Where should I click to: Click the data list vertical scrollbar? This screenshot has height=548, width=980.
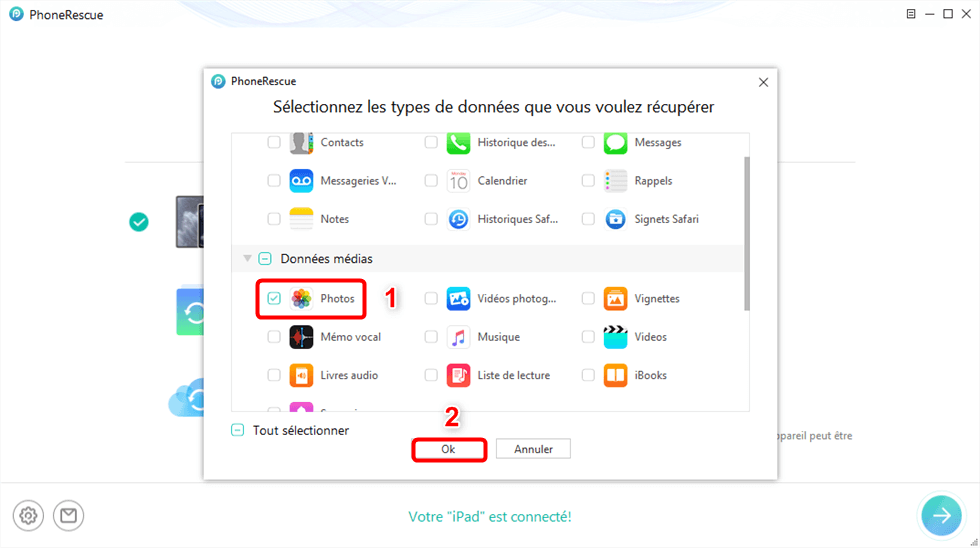click(x=746, y=233)
